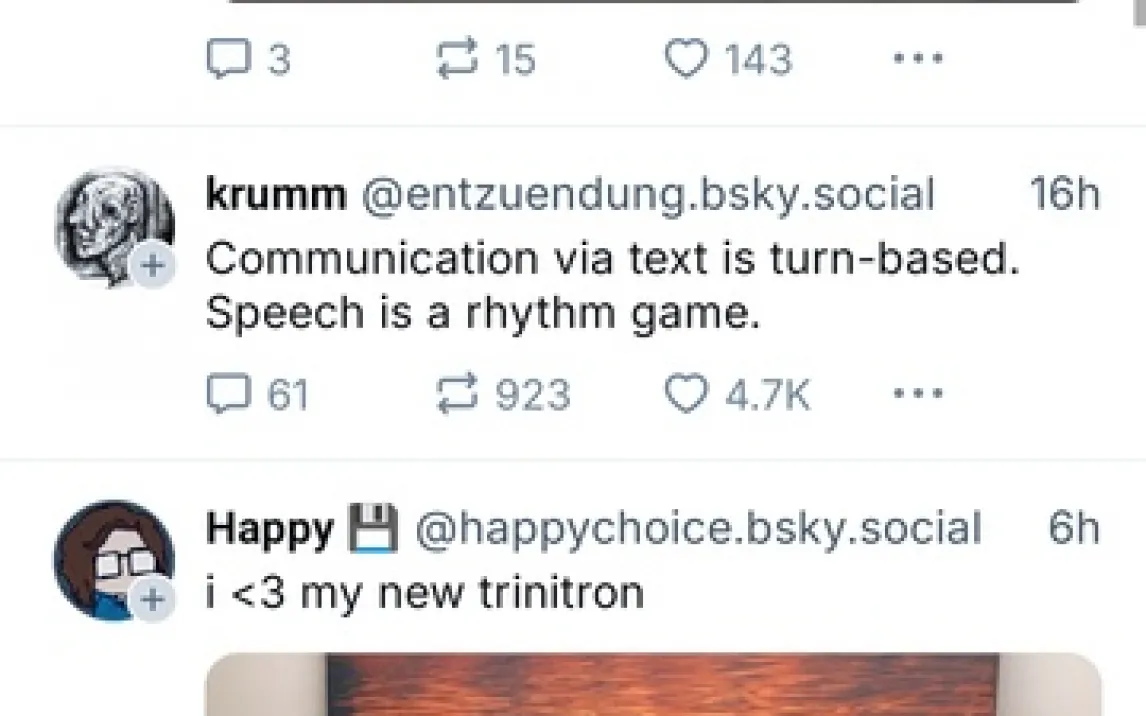
Task: Click the krumm display name
Action: pos(276,194)
